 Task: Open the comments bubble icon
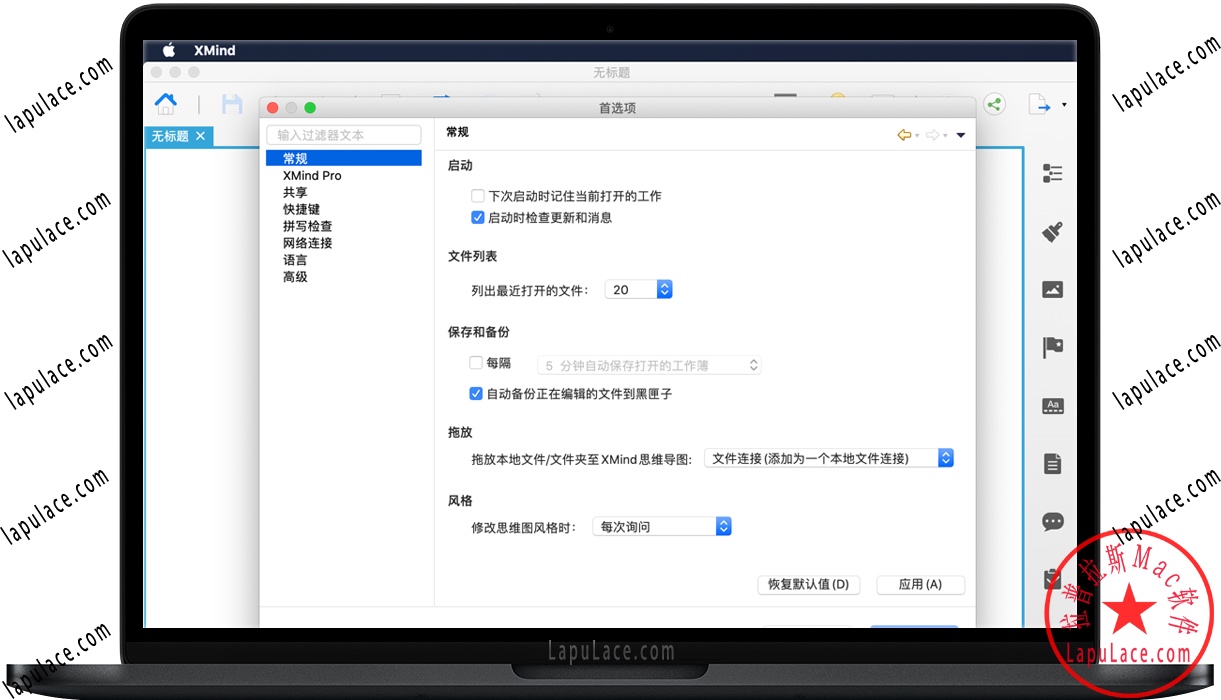1052,521
